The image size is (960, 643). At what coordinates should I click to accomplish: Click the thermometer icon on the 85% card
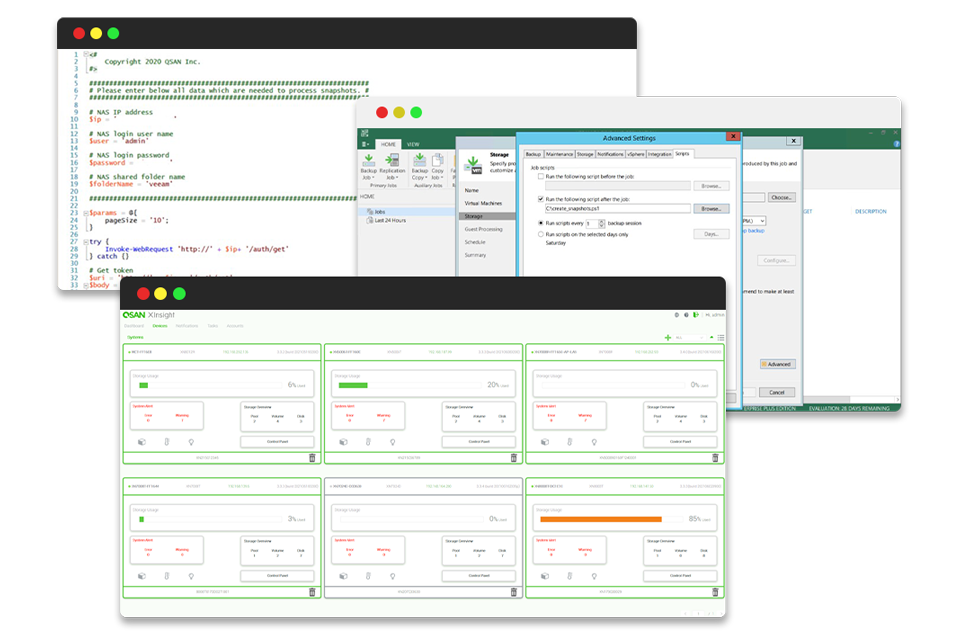(x=569, y=576)
